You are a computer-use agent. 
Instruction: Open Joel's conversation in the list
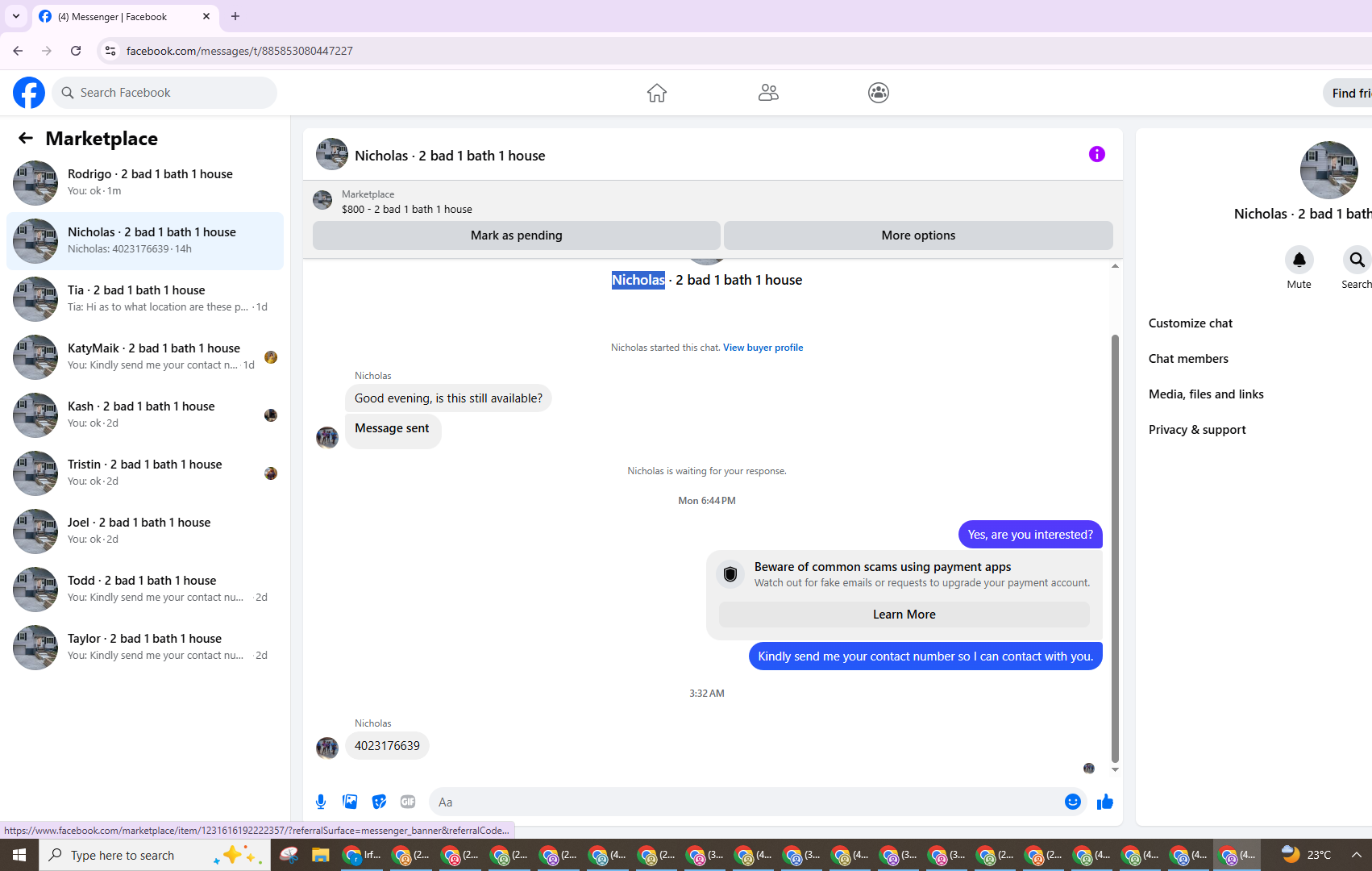tap(145, 531)
